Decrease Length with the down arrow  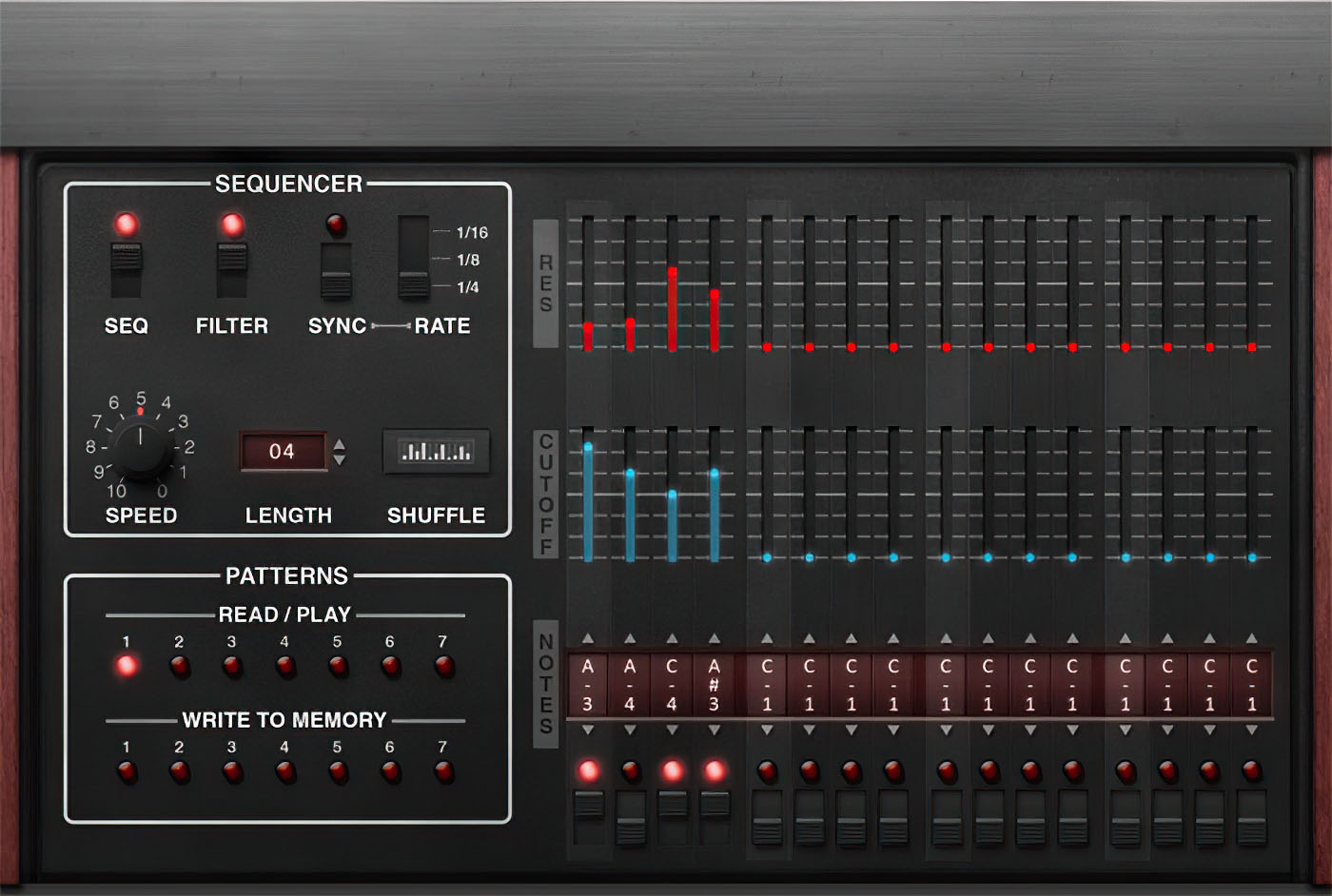340,460
